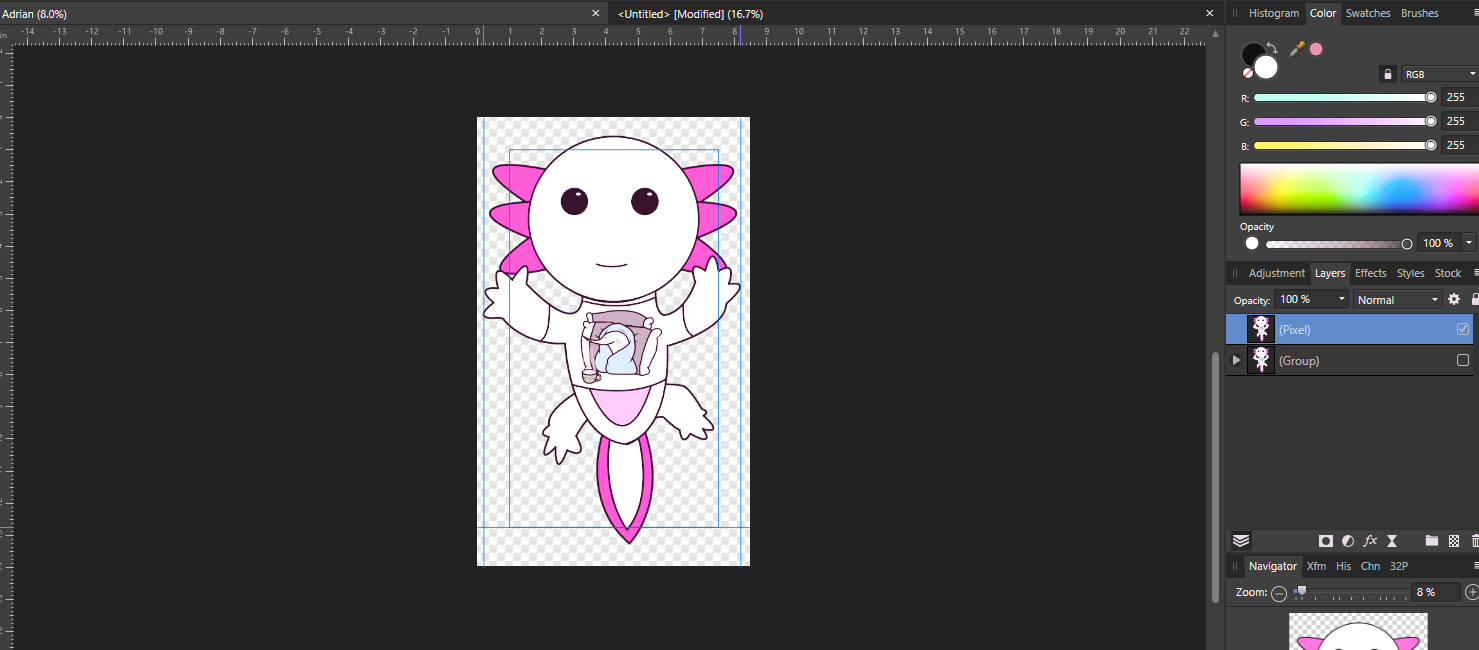The height and width of the screenshot is (650, 1479).
Task: Click the (Pixel) layer thumbnail
Action: tap(1261, 329)
